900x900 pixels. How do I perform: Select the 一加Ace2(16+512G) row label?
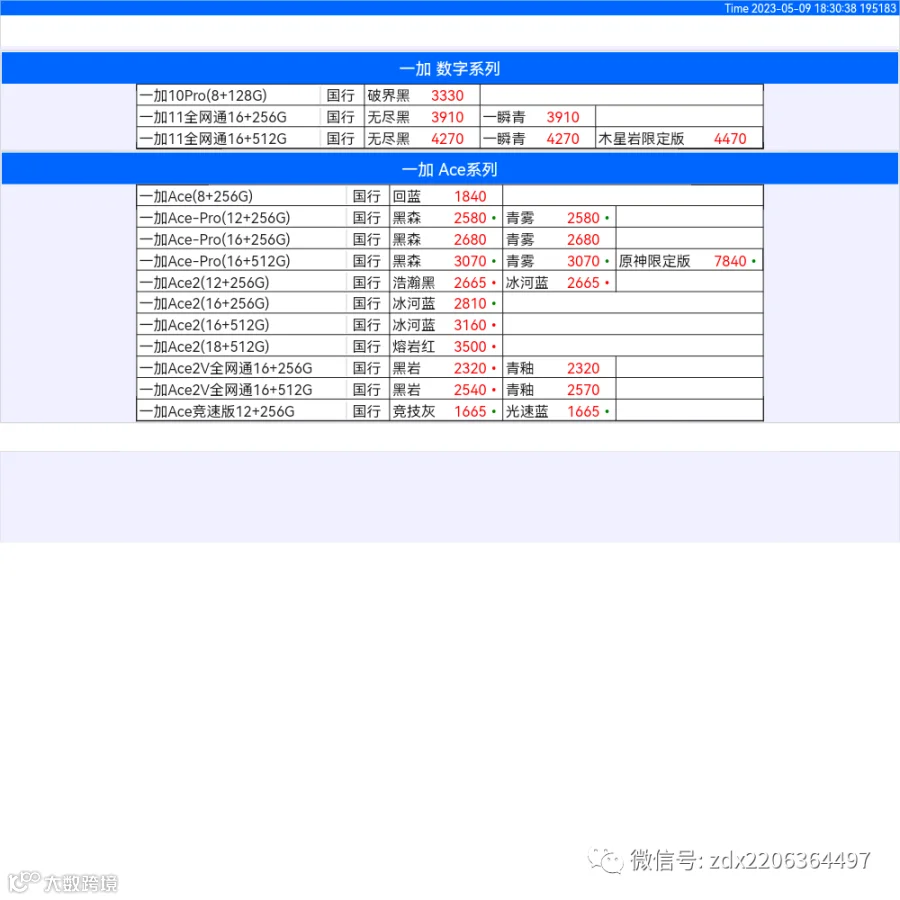[x=242, y=325]
